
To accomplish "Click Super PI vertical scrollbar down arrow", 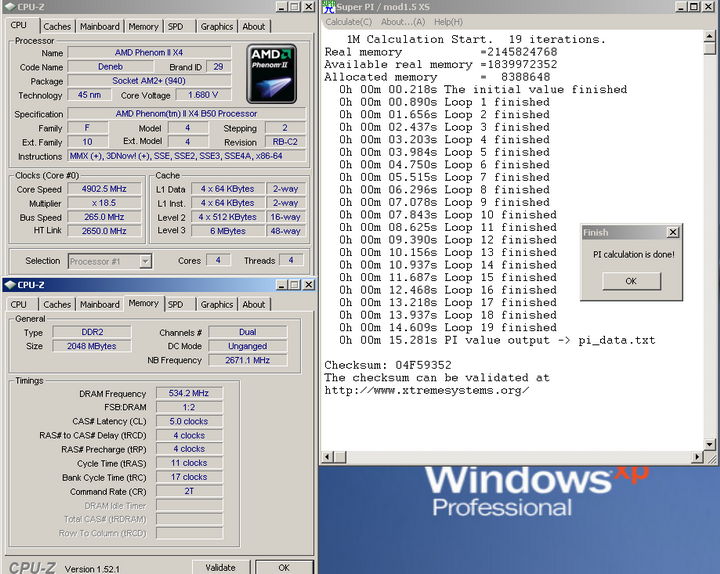I will [709, 444].
